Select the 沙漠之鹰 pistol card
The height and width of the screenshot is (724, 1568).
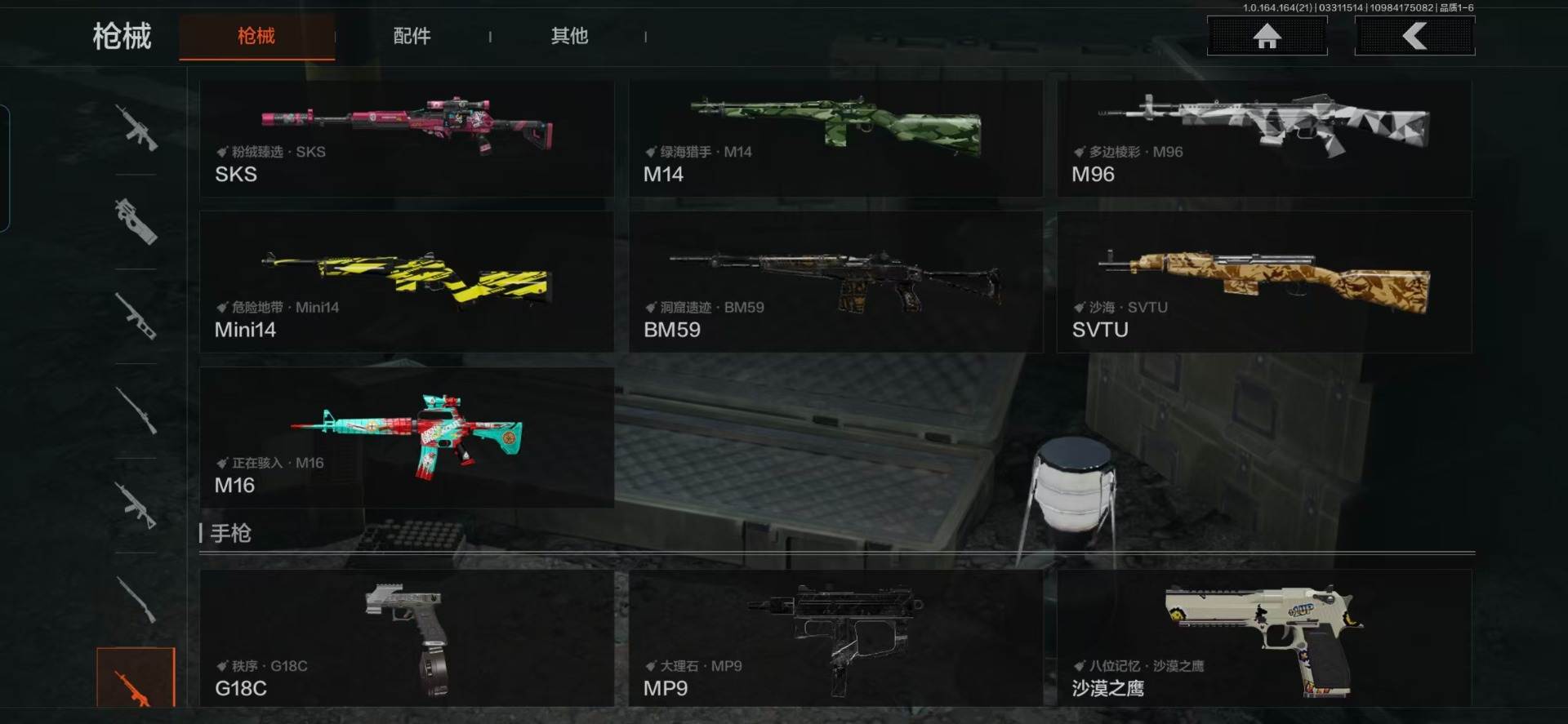pyautogui.click(x=1264, y=638)
